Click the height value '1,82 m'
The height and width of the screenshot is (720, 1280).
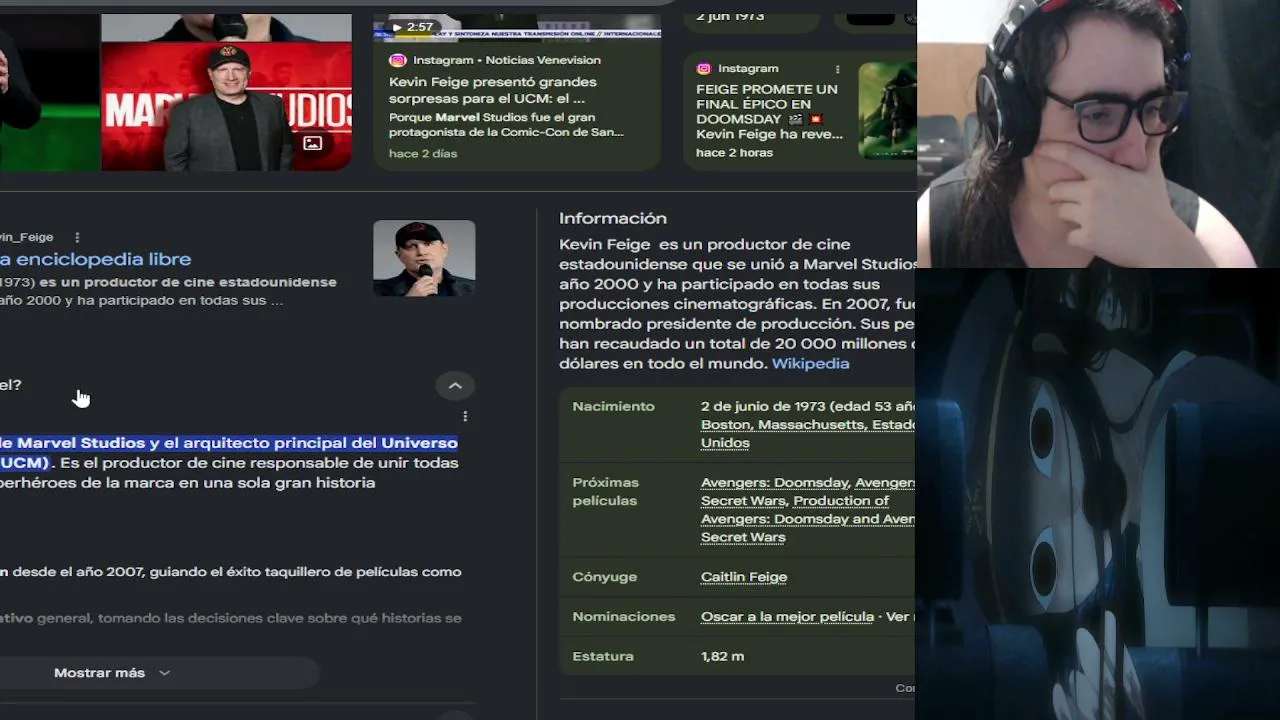tap(722, 657)
